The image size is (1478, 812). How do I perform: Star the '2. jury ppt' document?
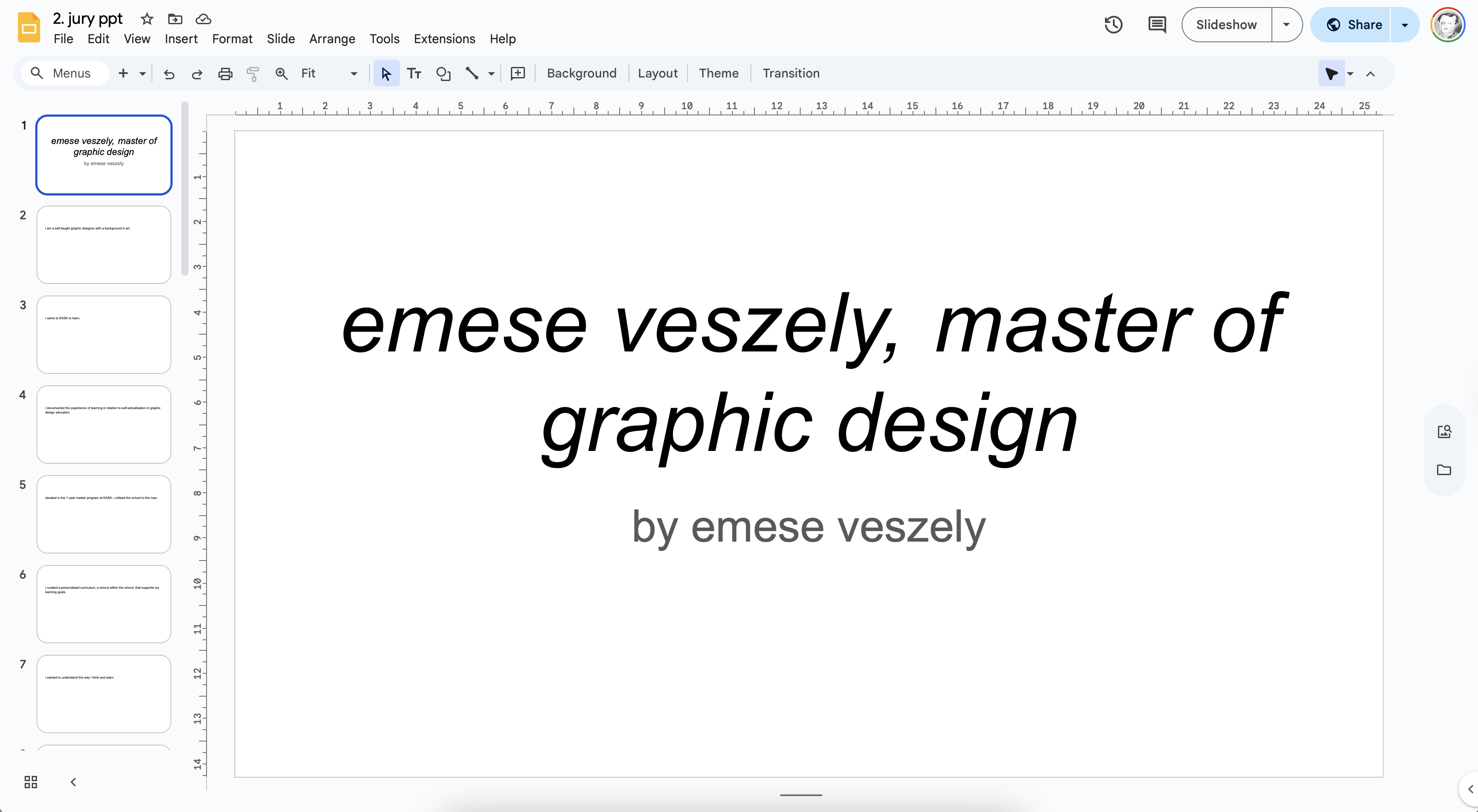pyautogui.click(x=147, y=19)
